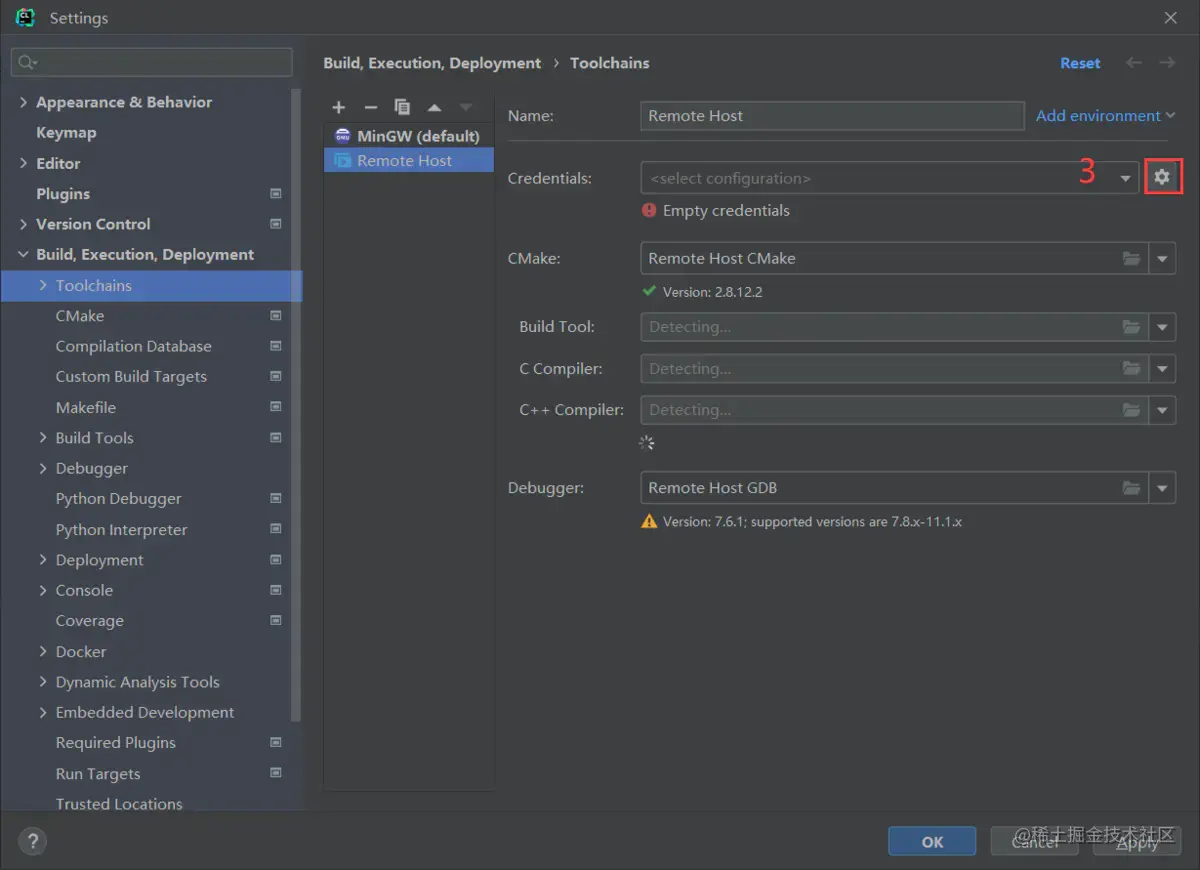
Task: Open the Credentials configuration dropdown
Action: (1126, 178)
